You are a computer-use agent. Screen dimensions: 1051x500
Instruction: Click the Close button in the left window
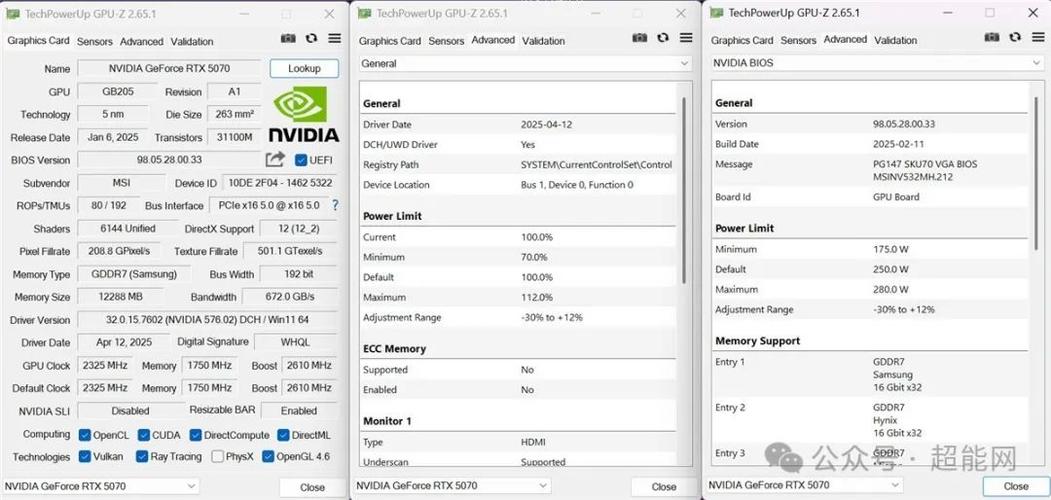coord(312,487)
